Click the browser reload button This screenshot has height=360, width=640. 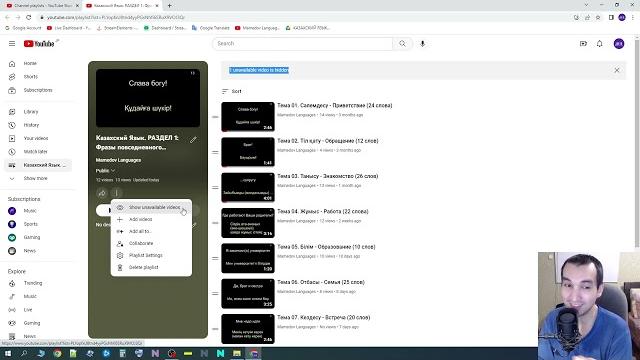click(x=29, y=18)
